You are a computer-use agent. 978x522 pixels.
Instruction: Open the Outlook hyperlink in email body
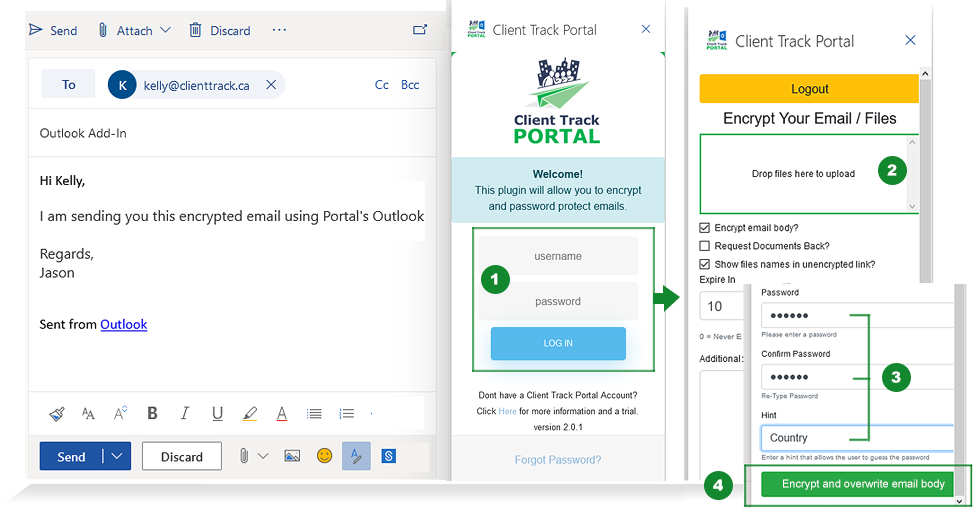(123, 324)
